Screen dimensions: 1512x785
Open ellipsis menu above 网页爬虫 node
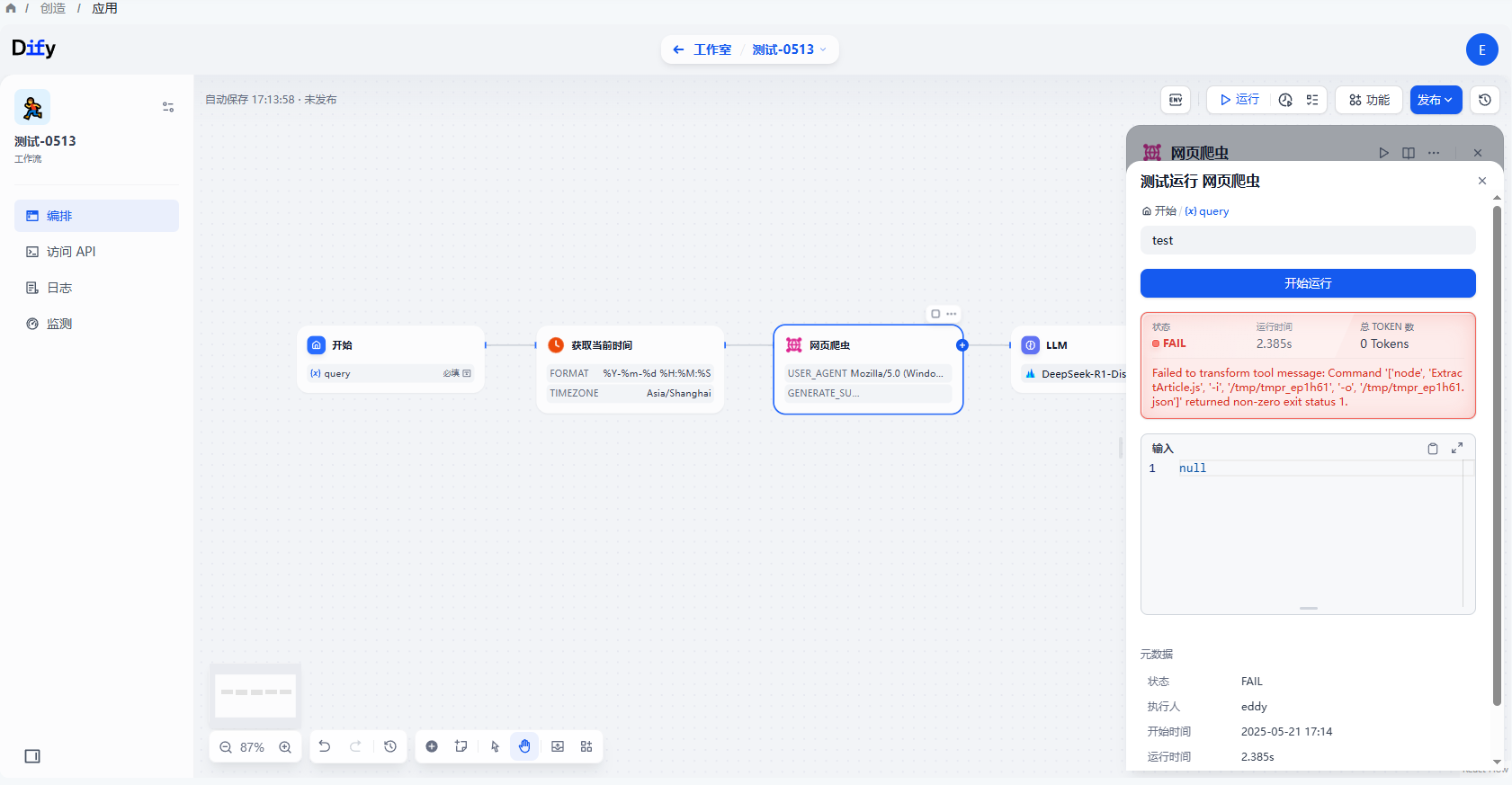click(952, 314)
